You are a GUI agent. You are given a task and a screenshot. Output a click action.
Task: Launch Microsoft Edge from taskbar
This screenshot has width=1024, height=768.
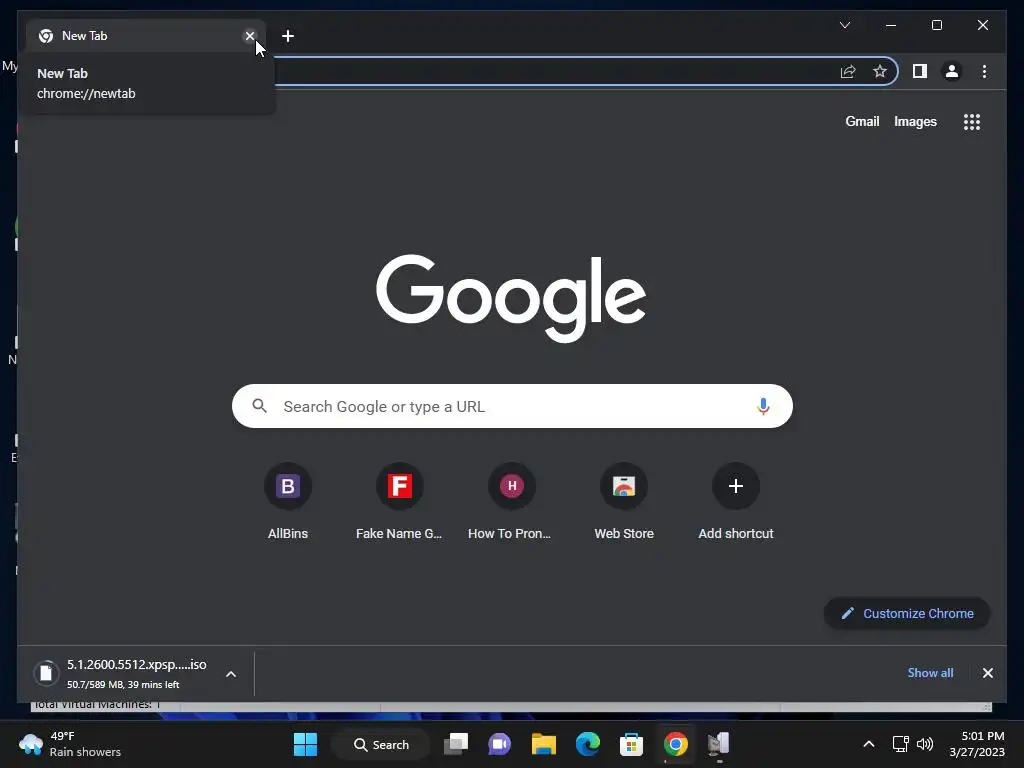(x=588, y=744)
